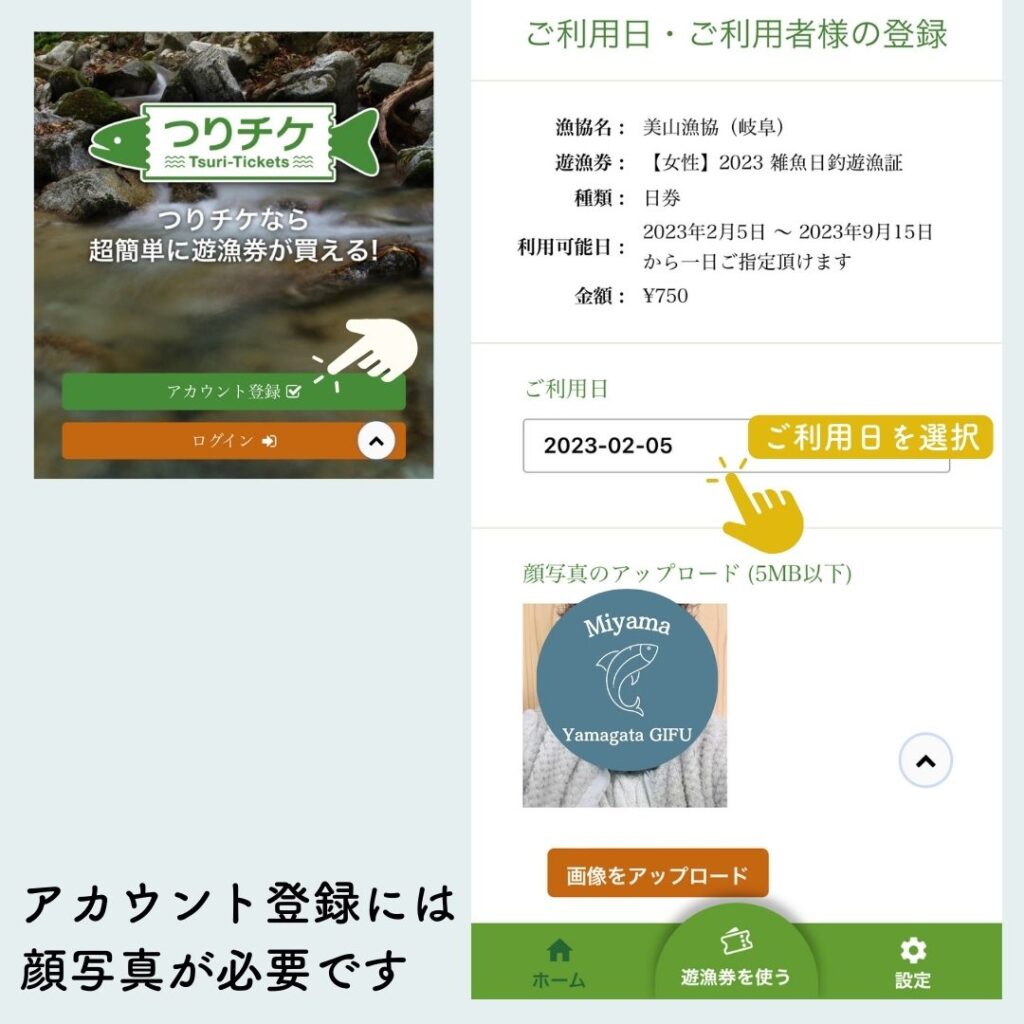
Task: Tap the up chevron on the login bar
Action: 376,441
